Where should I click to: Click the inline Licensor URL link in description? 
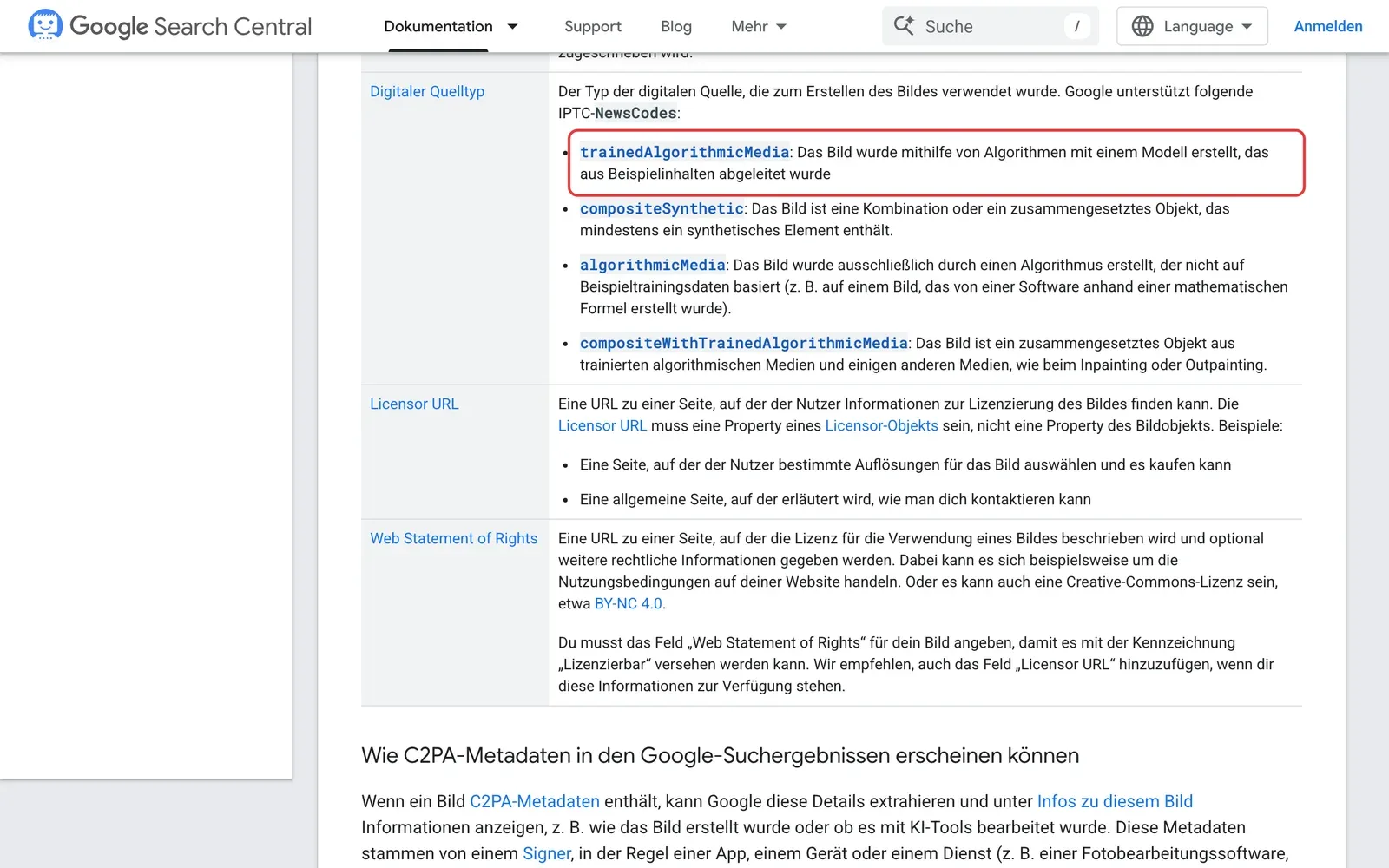click(602, 425)
